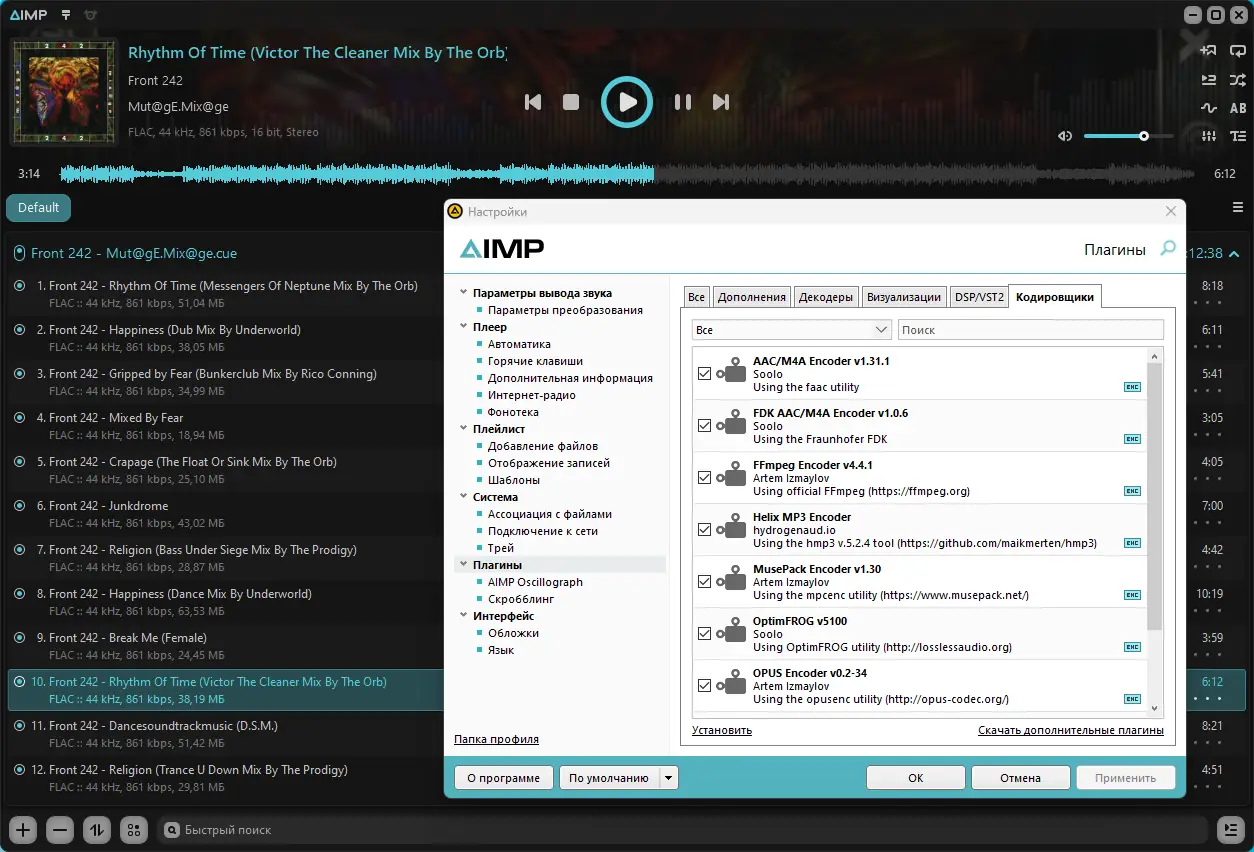Open playlist menu at bottom right
Image resolution: width=1254 pixels, height=852 pixels.
pos(1230,829)
